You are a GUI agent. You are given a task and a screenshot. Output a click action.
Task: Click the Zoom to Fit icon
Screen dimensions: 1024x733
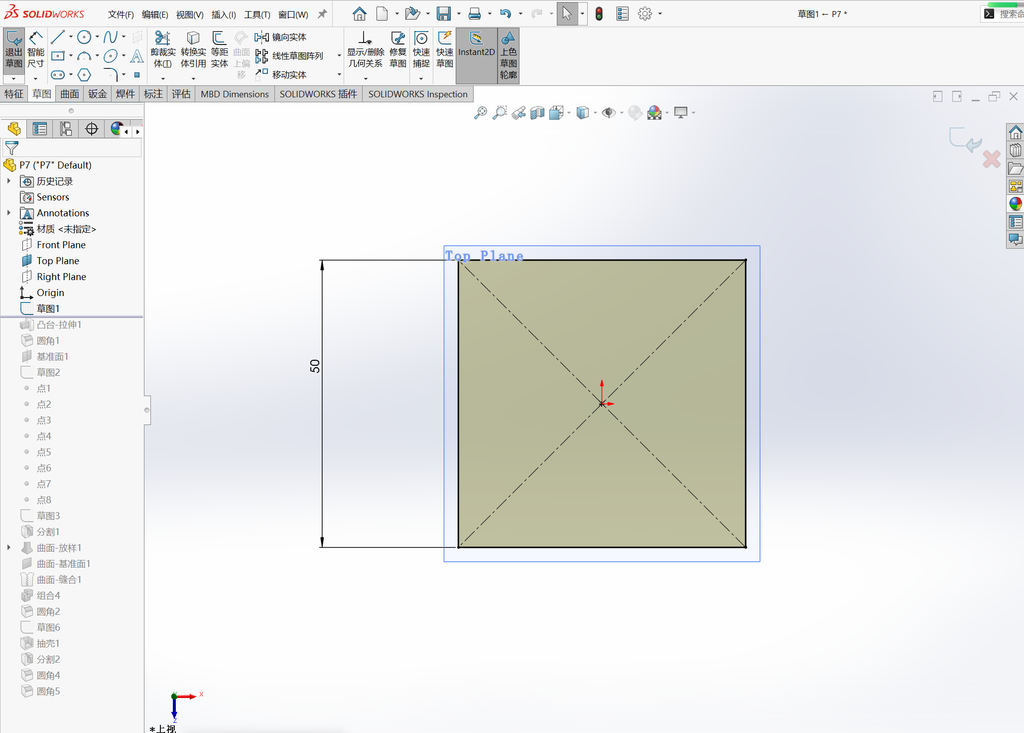click(x=480, y=113)
